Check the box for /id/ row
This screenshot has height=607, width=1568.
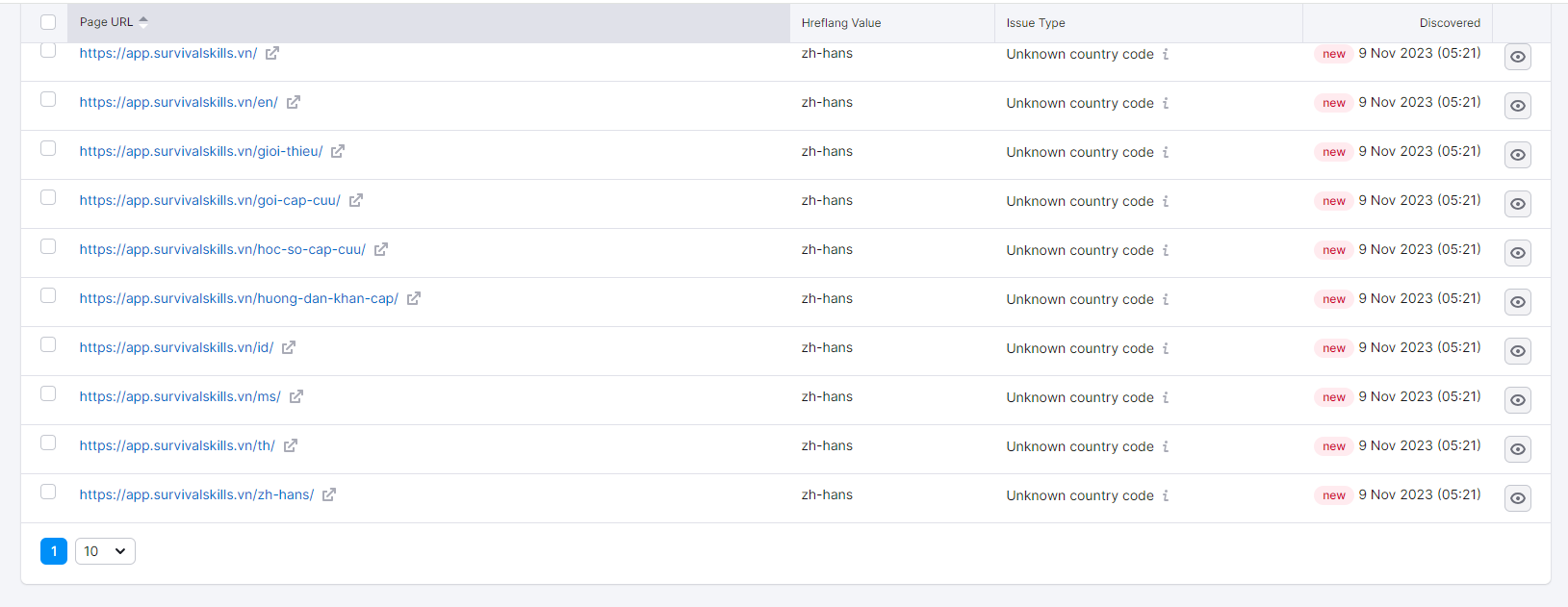pyautogui.click(x=48, y=344)
